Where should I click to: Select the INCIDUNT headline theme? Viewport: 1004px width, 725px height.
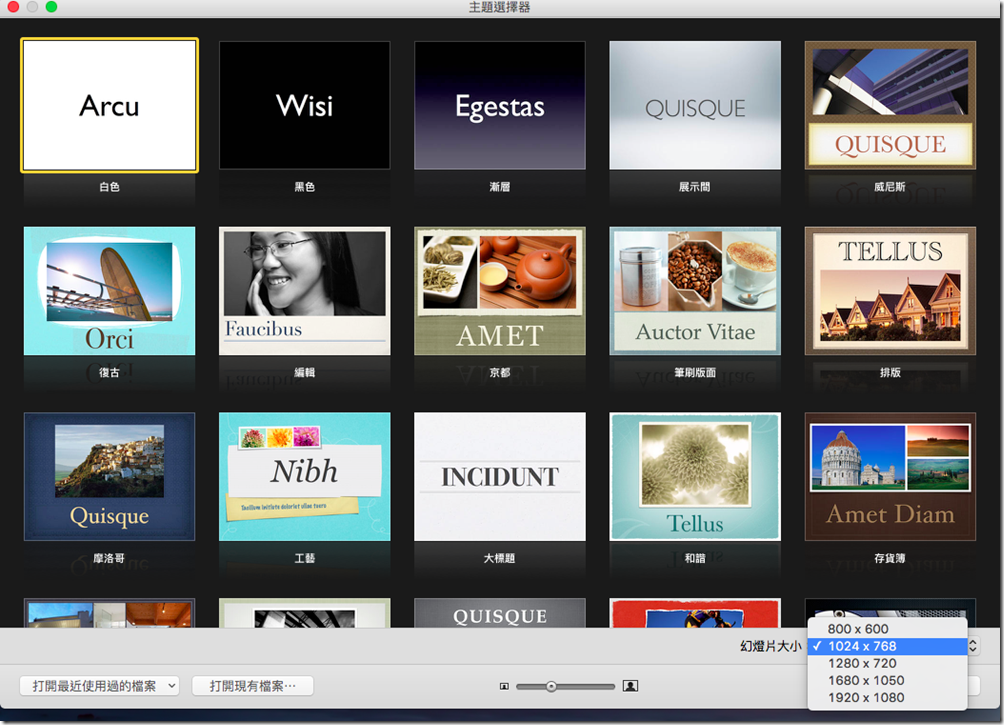click(x=500, y=477)
